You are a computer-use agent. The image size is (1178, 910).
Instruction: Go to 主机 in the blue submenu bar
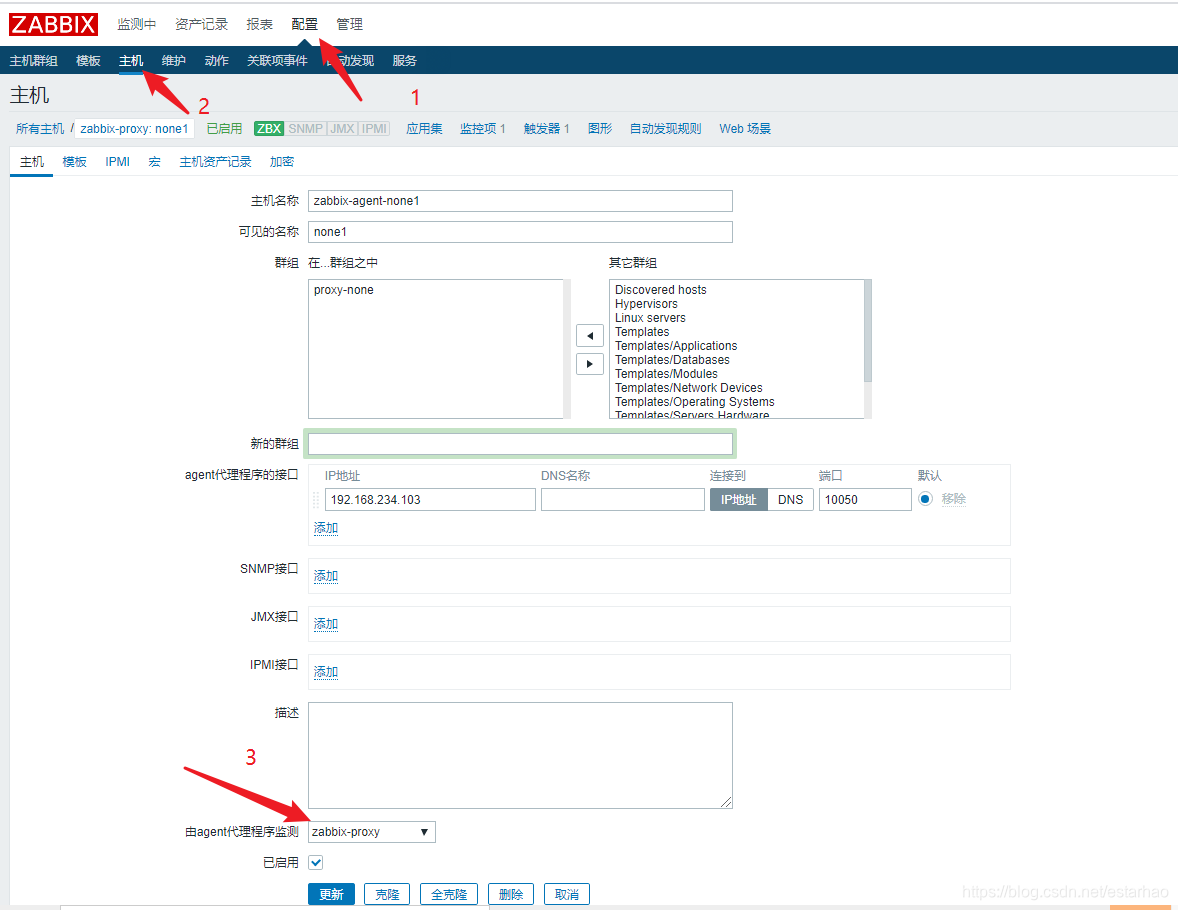click(131, 61)
